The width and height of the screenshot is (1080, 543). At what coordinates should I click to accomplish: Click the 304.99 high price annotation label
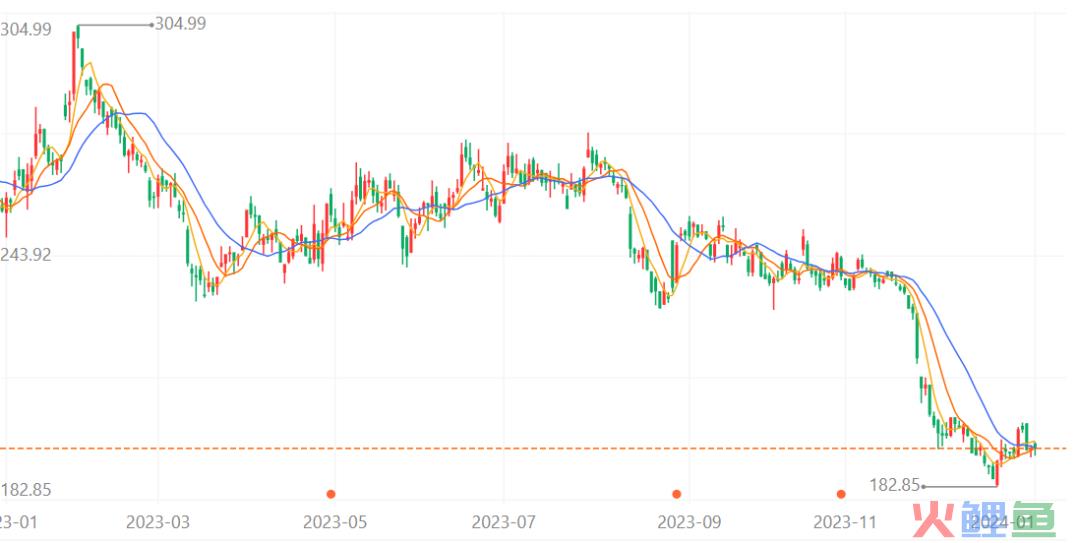coord(181,23)
